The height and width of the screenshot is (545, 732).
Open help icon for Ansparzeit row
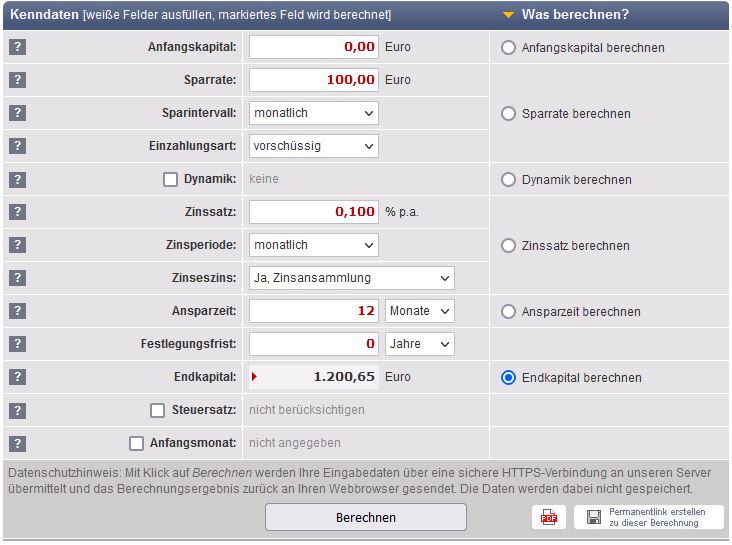coord(17,311)
